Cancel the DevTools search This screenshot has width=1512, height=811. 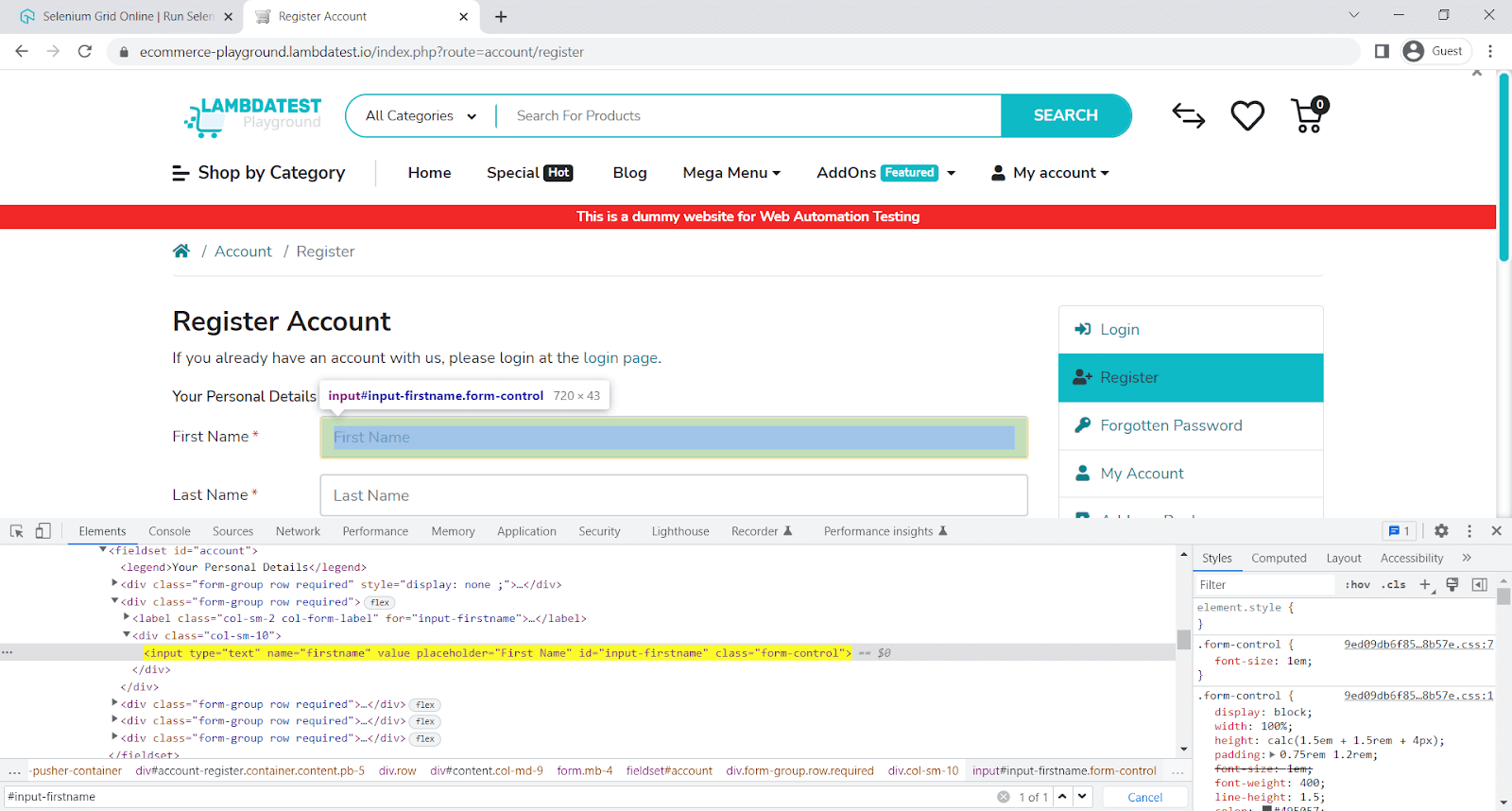(x=1144, y=797)
